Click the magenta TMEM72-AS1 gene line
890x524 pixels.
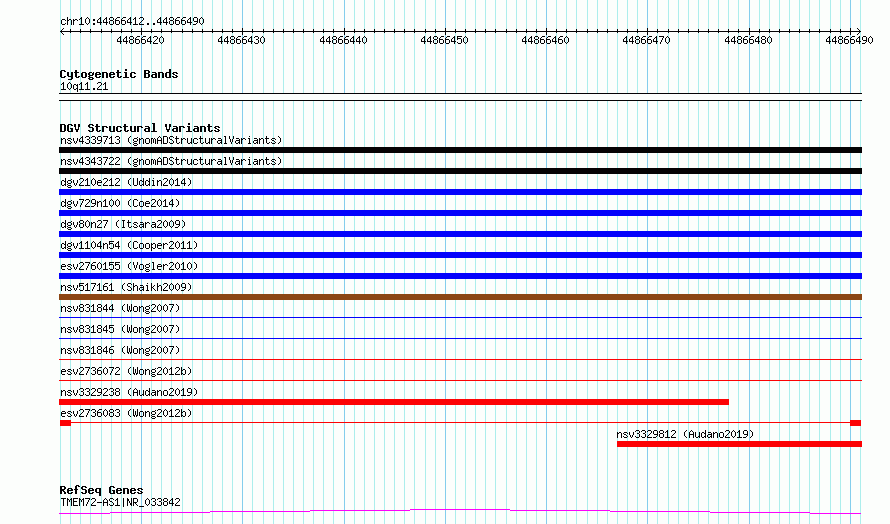coord(460,512)
